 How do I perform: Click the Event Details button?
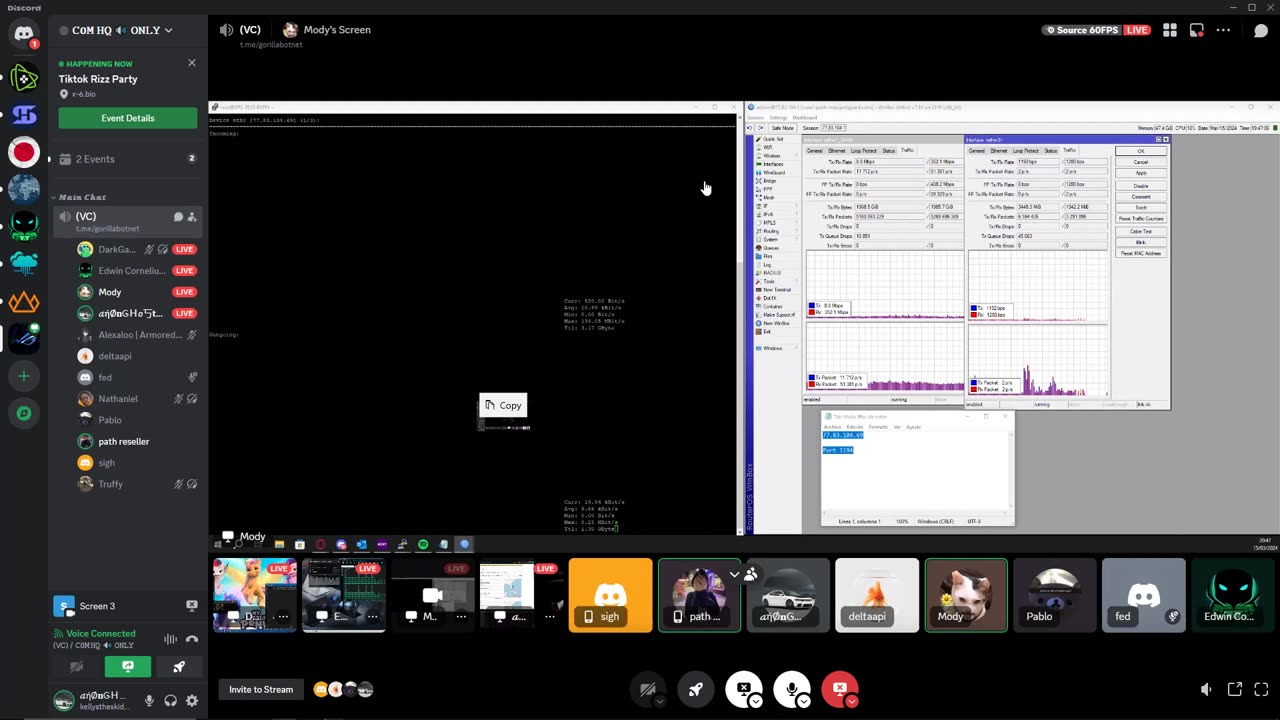(x=127, y=118)
